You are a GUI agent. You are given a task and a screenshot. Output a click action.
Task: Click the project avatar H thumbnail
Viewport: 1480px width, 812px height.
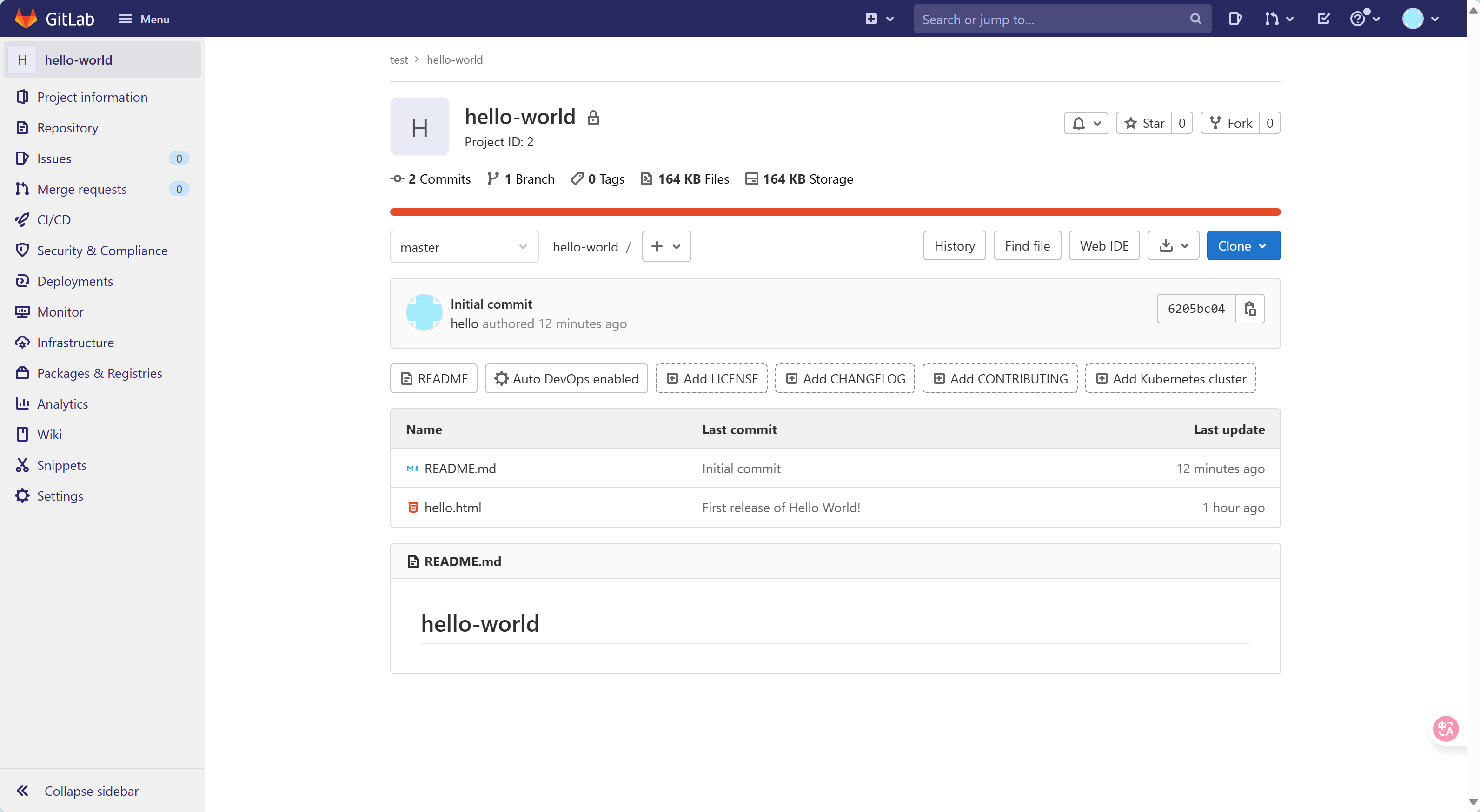419,126
